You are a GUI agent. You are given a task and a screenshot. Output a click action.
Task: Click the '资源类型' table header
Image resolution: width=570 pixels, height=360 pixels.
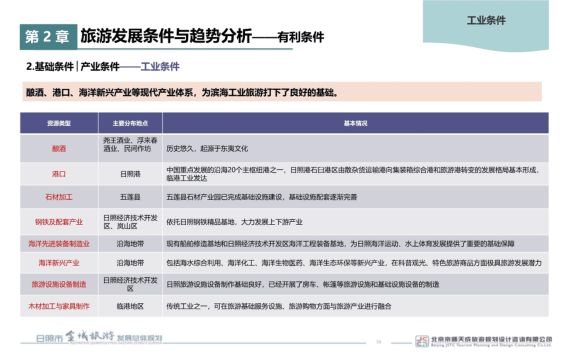(59, 123)
